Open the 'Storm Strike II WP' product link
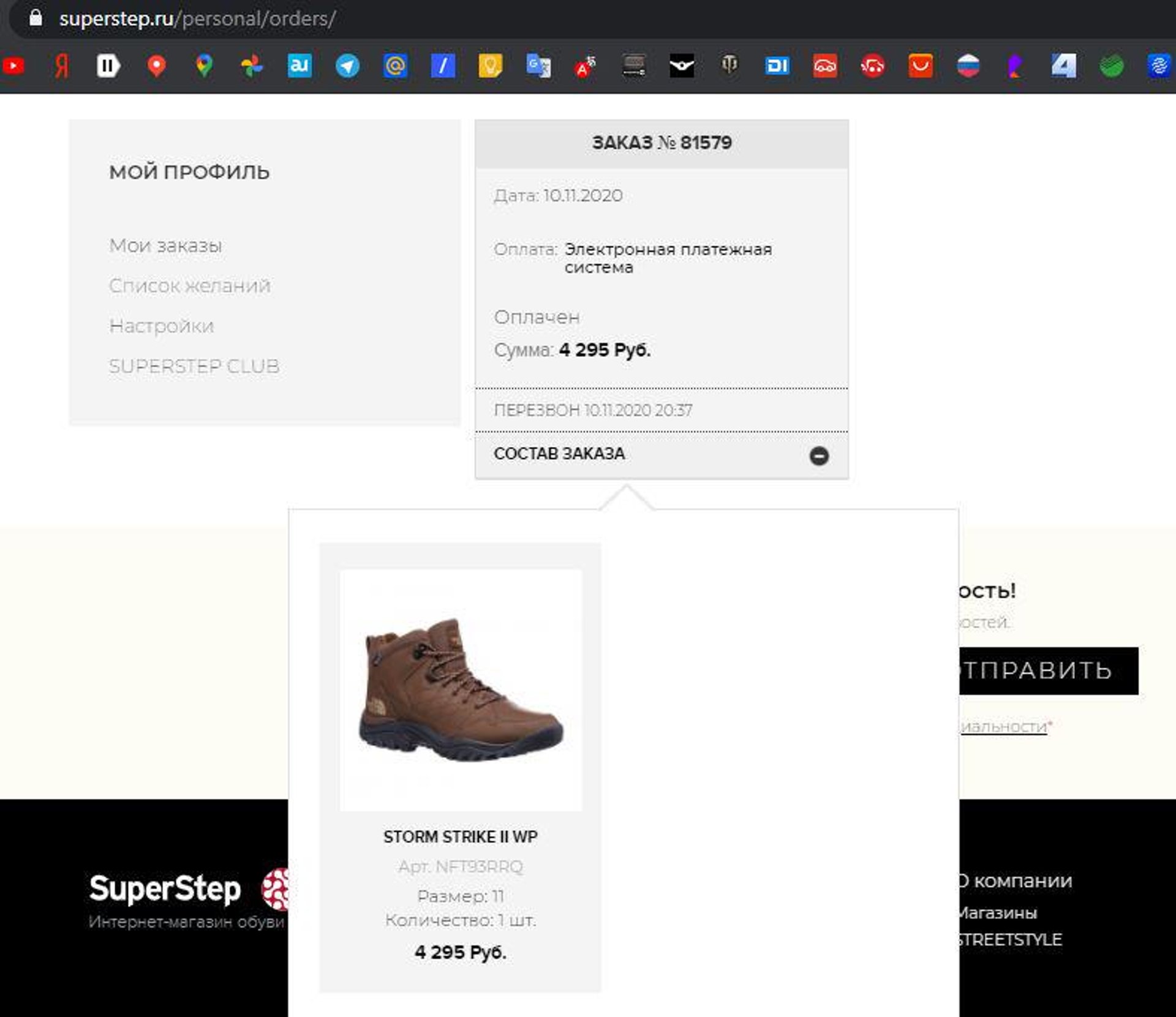 (461, 836)
